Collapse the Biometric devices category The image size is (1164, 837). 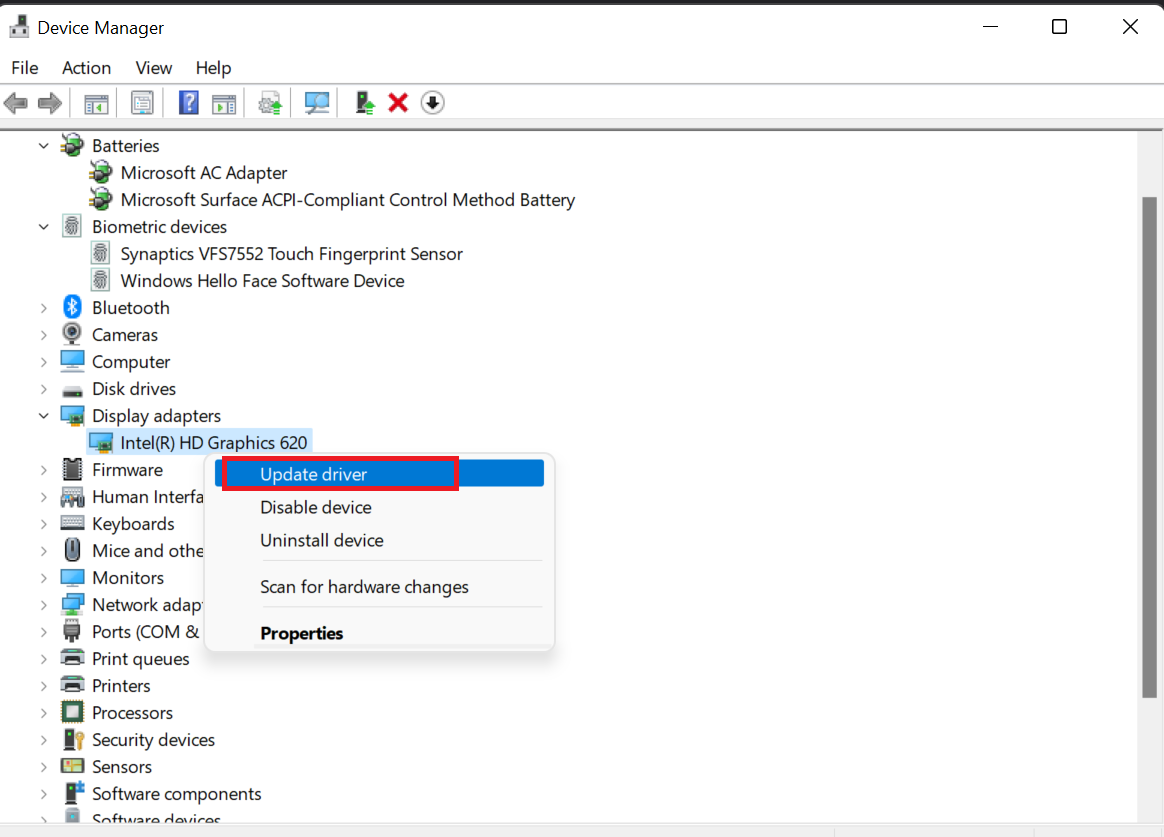[x=44, y=226]
